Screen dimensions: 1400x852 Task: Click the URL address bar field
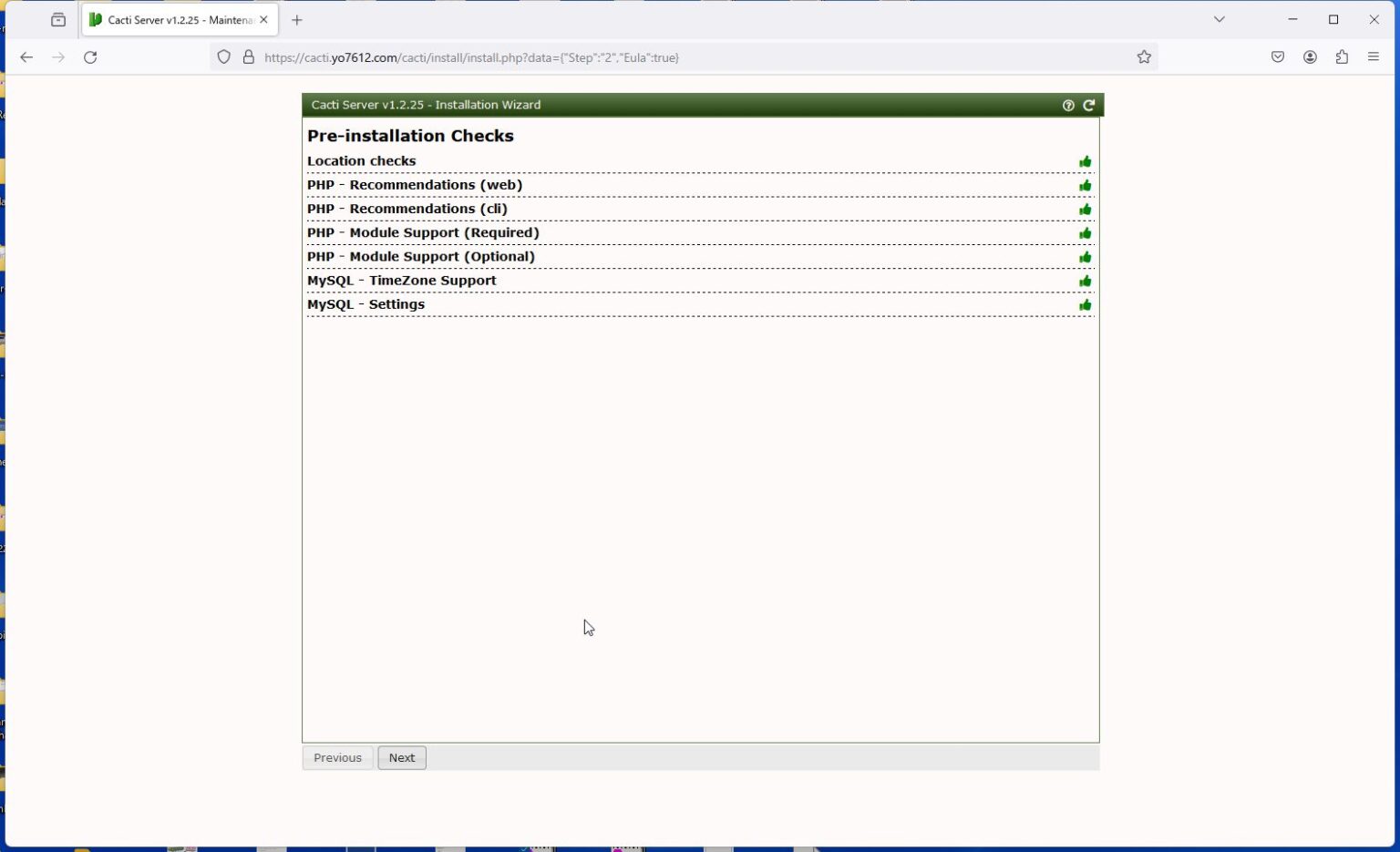click(638, 57)
